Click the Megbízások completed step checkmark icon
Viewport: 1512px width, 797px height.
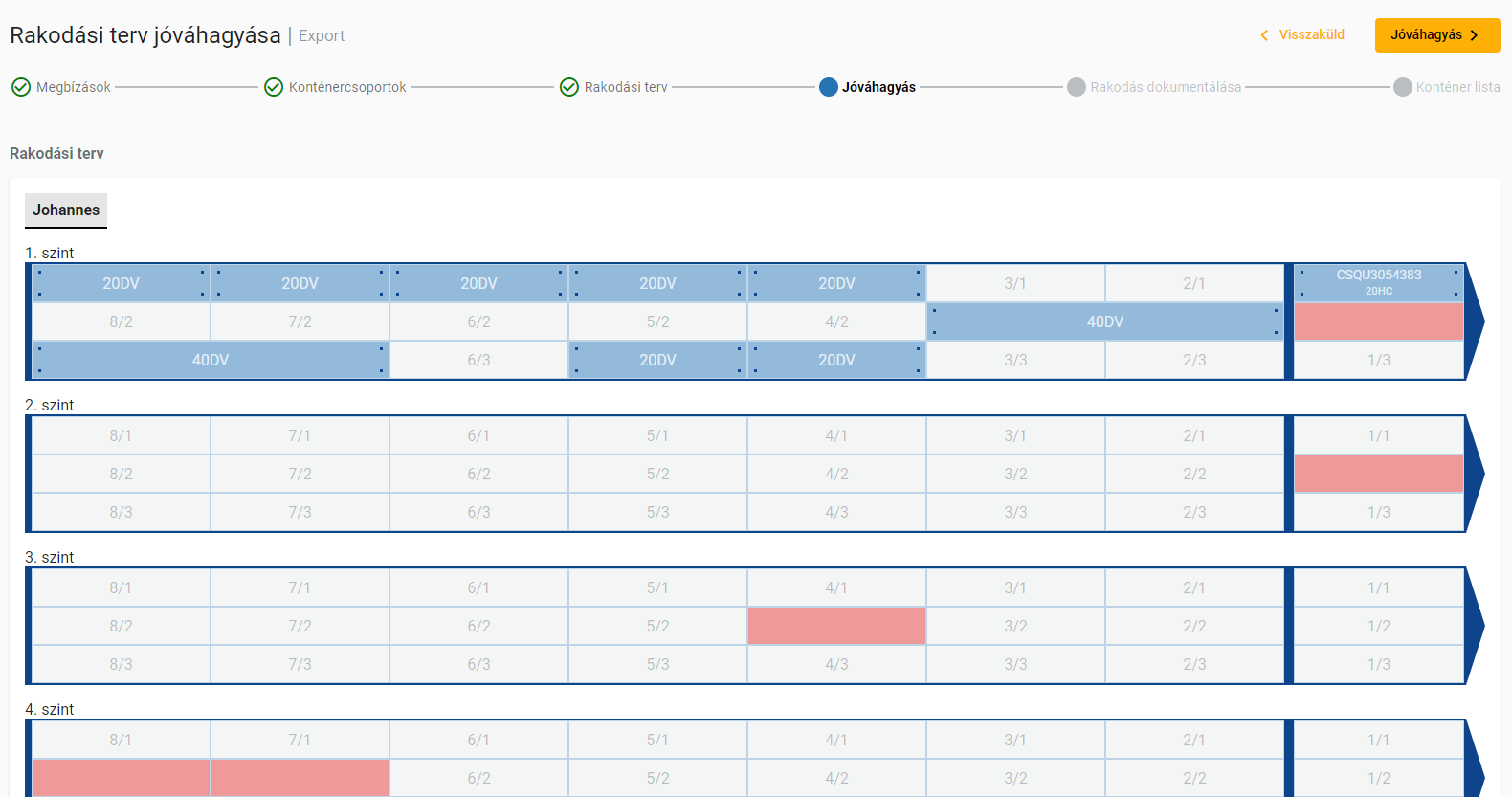(x=21, y=87)
